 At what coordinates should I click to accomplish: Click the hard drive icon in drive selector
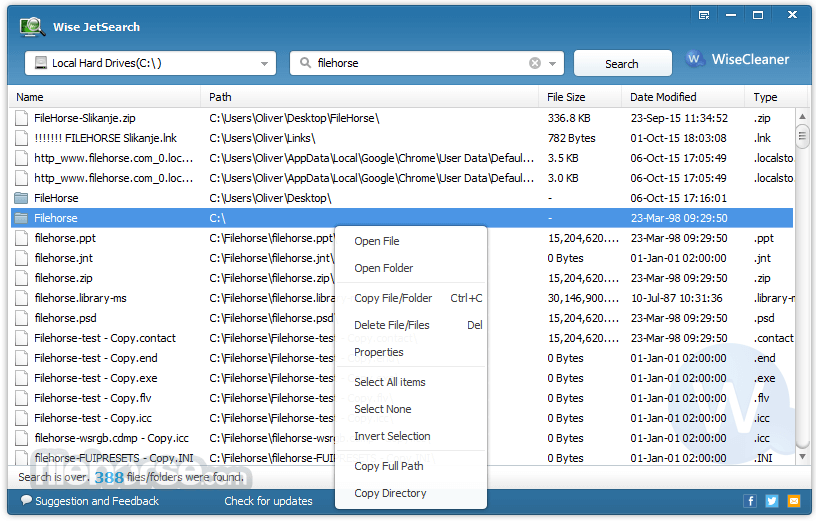pos(41,63)
